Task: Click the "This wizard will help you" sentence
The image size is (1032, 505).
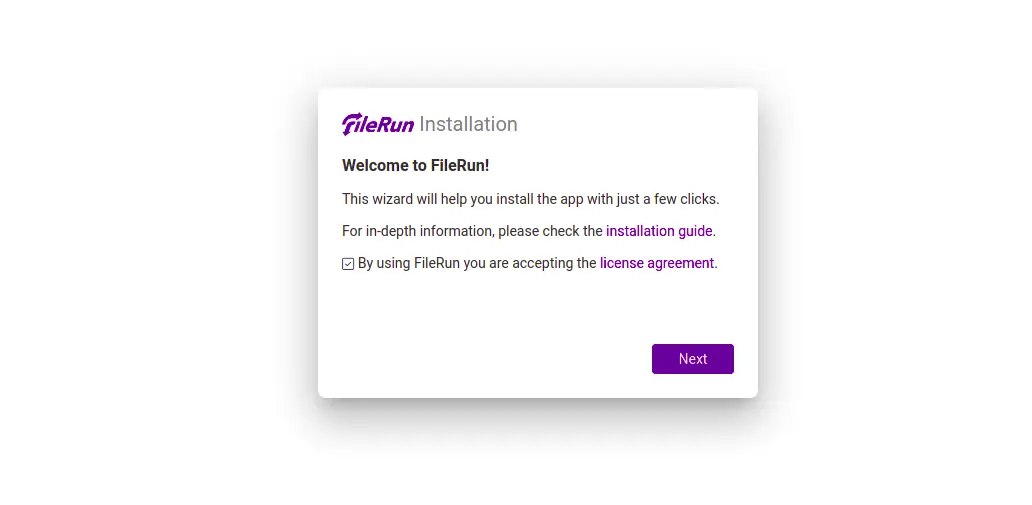Action: click(530, 199)
